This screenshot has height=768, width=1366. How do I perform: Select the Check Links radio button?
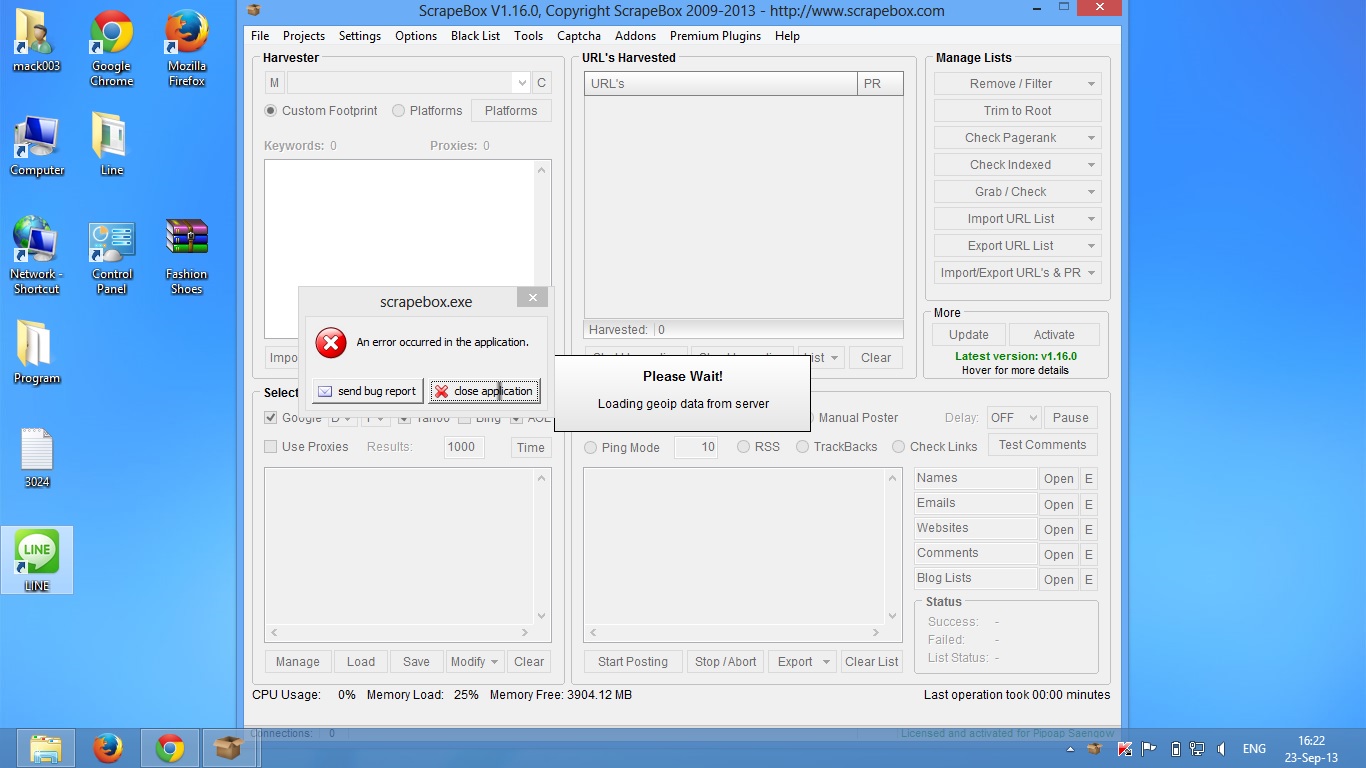point(899,447)
